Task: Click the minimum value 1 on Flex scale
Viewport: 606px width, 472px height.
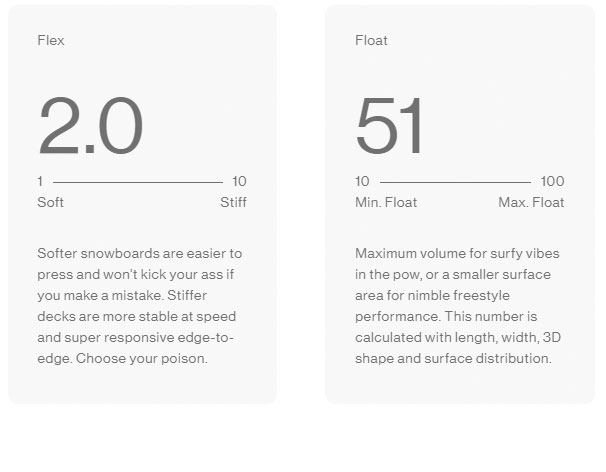Action: tap(40, 182)
